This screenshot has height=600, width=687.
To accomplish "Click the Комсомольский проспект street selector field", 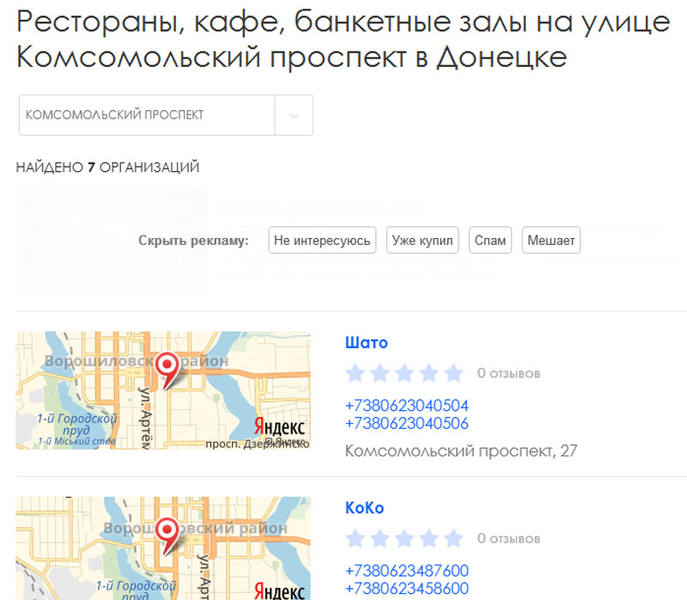I will pyautogui.click(x=166, y=115).
